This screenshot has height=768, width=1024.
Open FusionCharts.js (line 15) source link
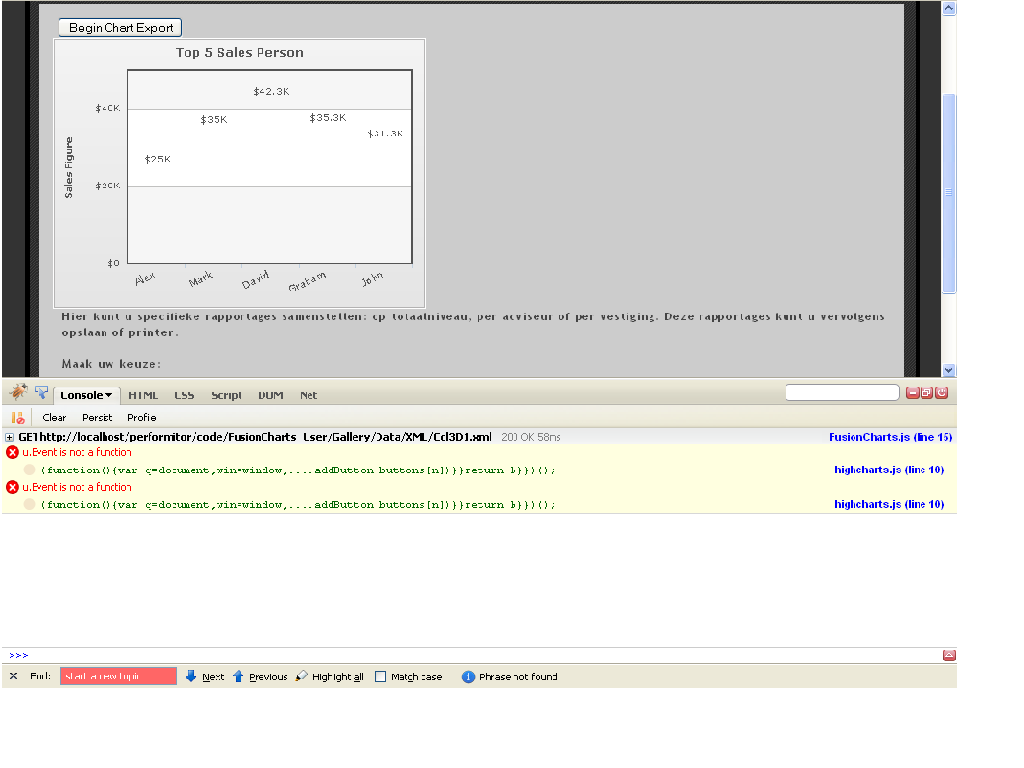890,437
